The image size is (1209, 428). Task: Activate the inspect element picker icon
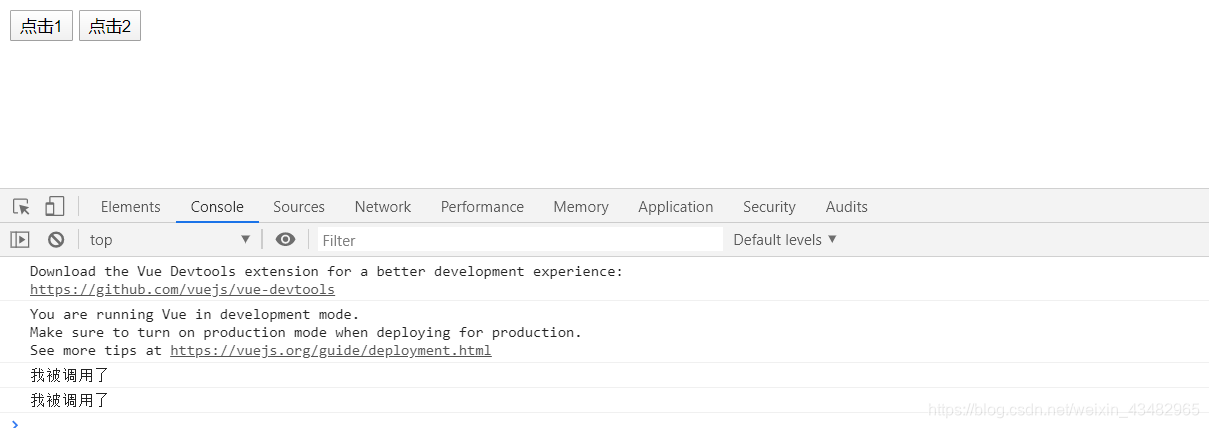pos(21,207)
